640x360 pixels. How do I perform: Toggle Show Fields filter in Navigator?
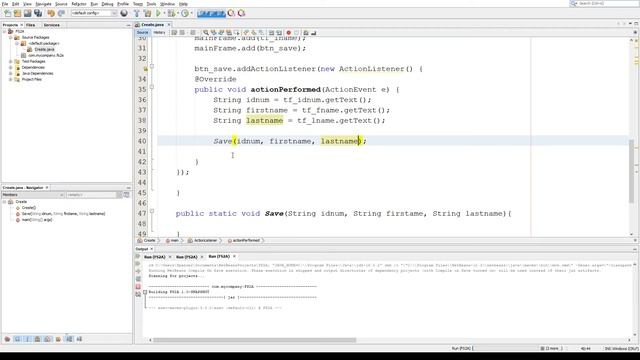[x=17, y=339]
